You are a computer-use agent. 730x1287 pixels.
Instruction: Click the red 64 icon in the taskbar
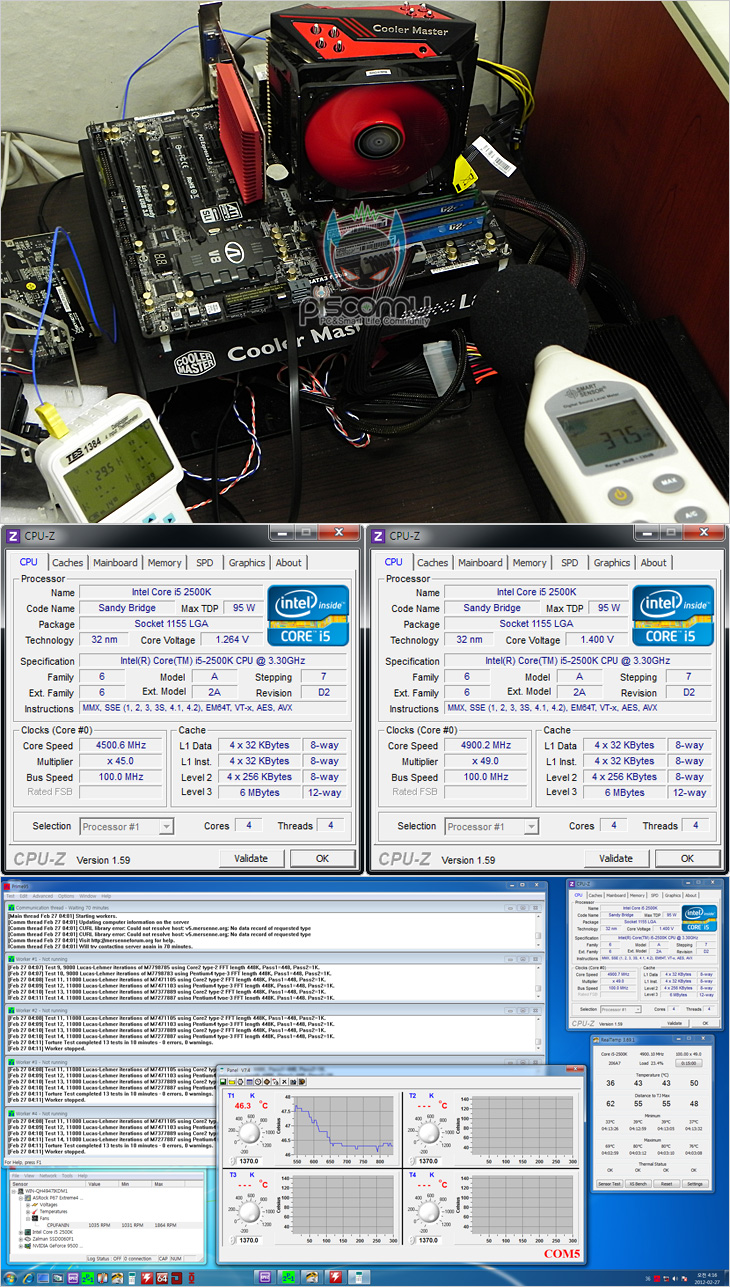click(x=161, y=1278)
